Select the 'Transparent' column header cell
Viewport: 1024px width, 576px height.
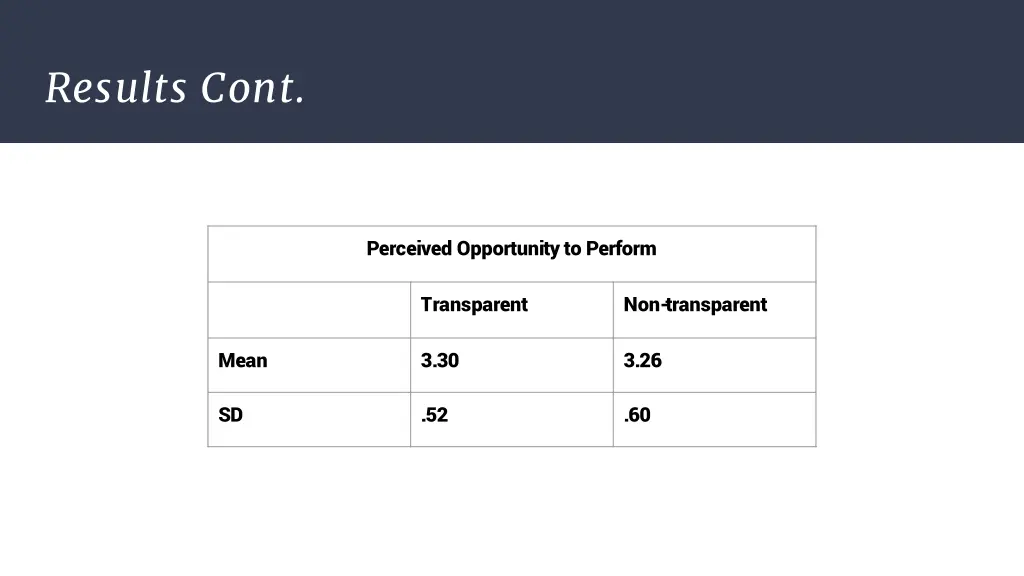(x=511, y=310)
